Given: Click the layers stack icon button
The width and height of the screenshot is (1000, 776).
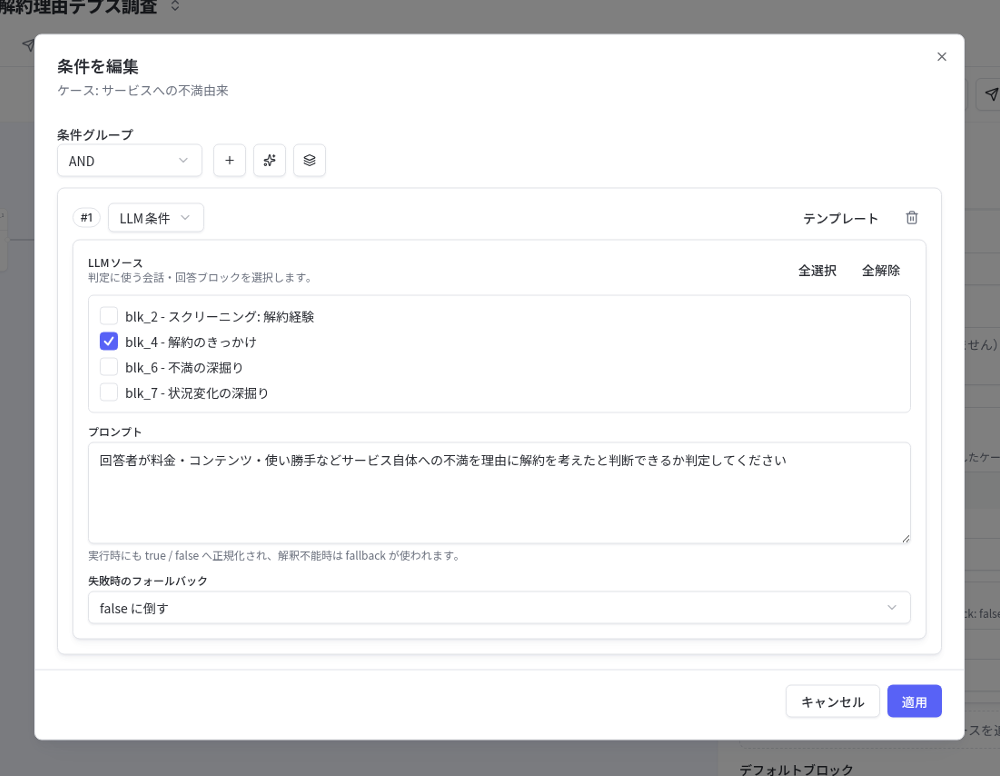Looking at the screenshot, I should coord(309,160).
